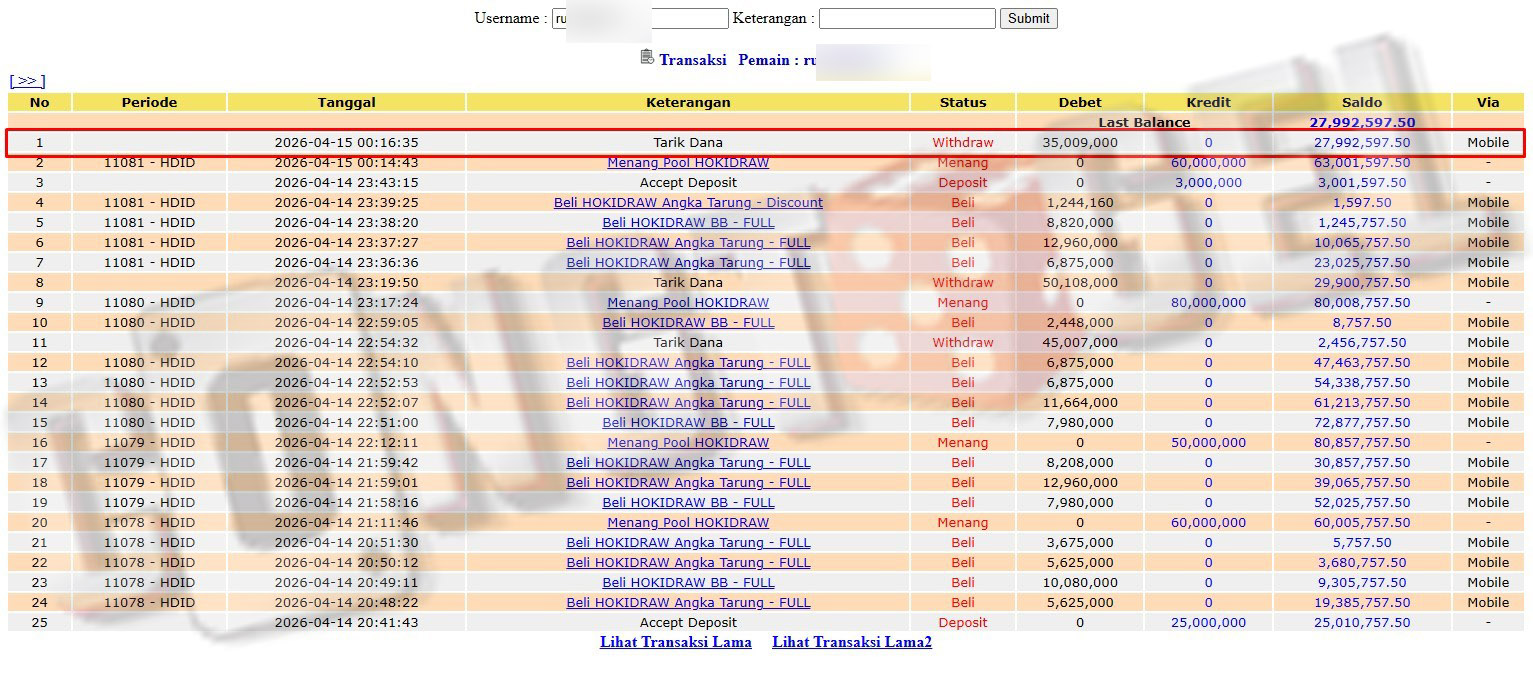This screenshot has width=1533, height=679.
Task: Click the 3,000,000 kredit in row 3
Action: (x=1208, y=183)
